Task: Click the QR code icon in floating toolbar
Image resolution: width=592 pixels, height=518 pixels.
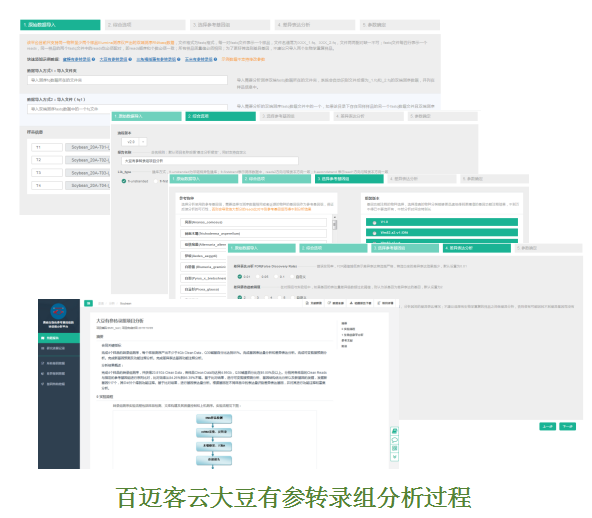Action: click(x=395, y=448)
